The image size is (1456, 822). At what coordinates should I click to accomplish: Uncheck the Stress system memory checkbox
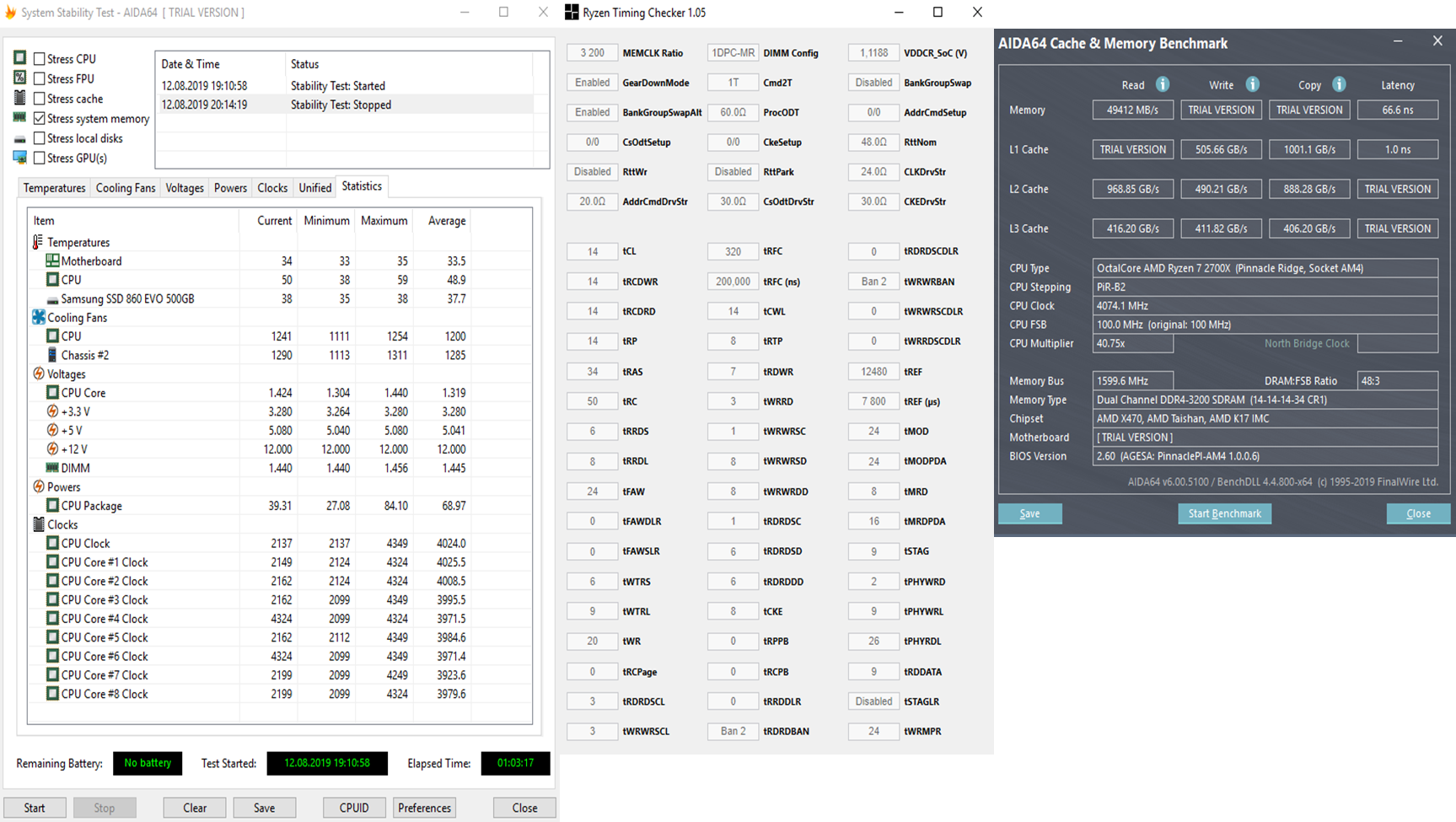[x=39, y=118]
